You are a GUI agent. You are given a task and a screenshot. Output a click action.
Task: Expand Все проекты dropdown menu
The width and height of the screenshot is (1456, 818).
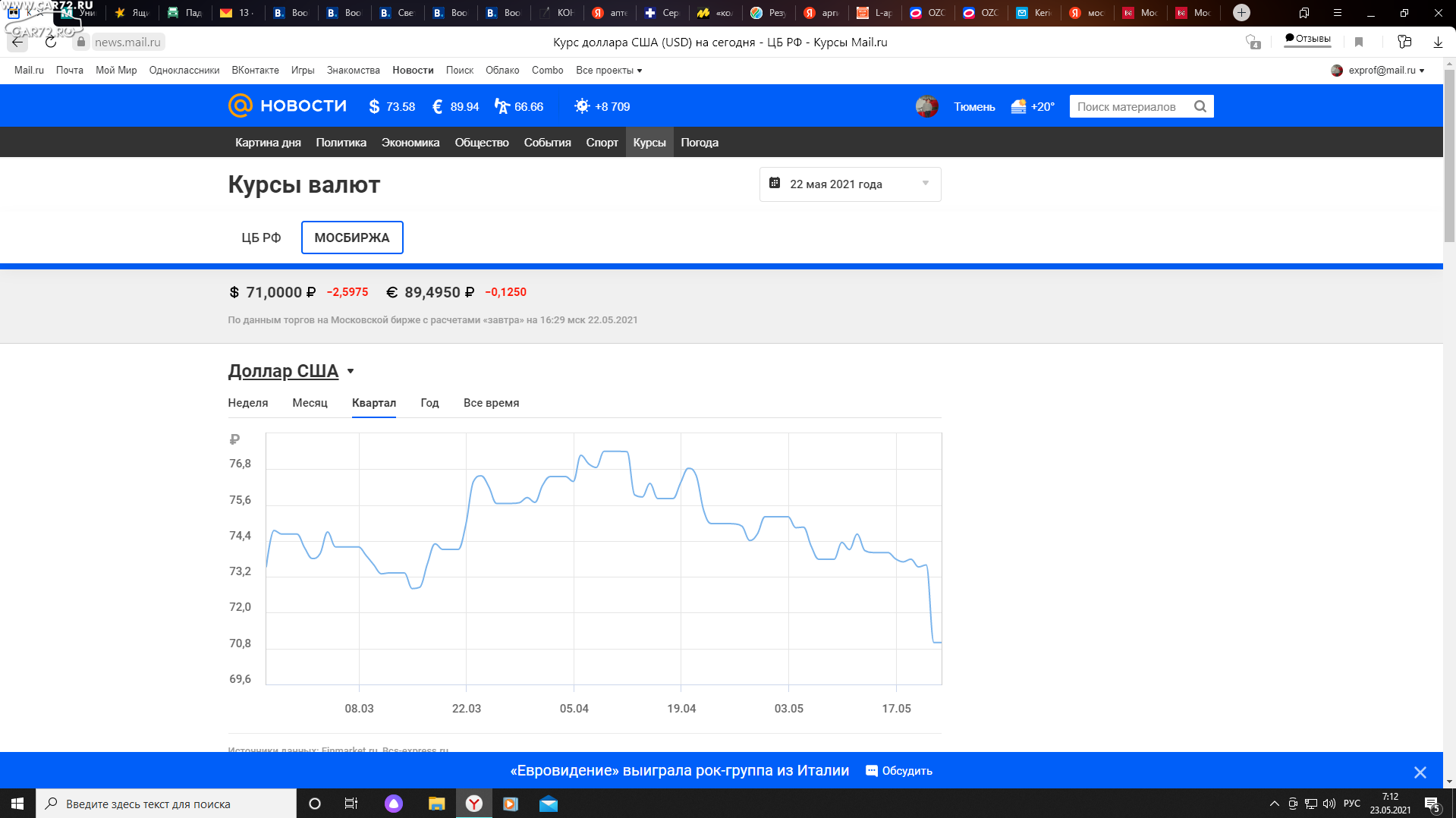point(609,70)
